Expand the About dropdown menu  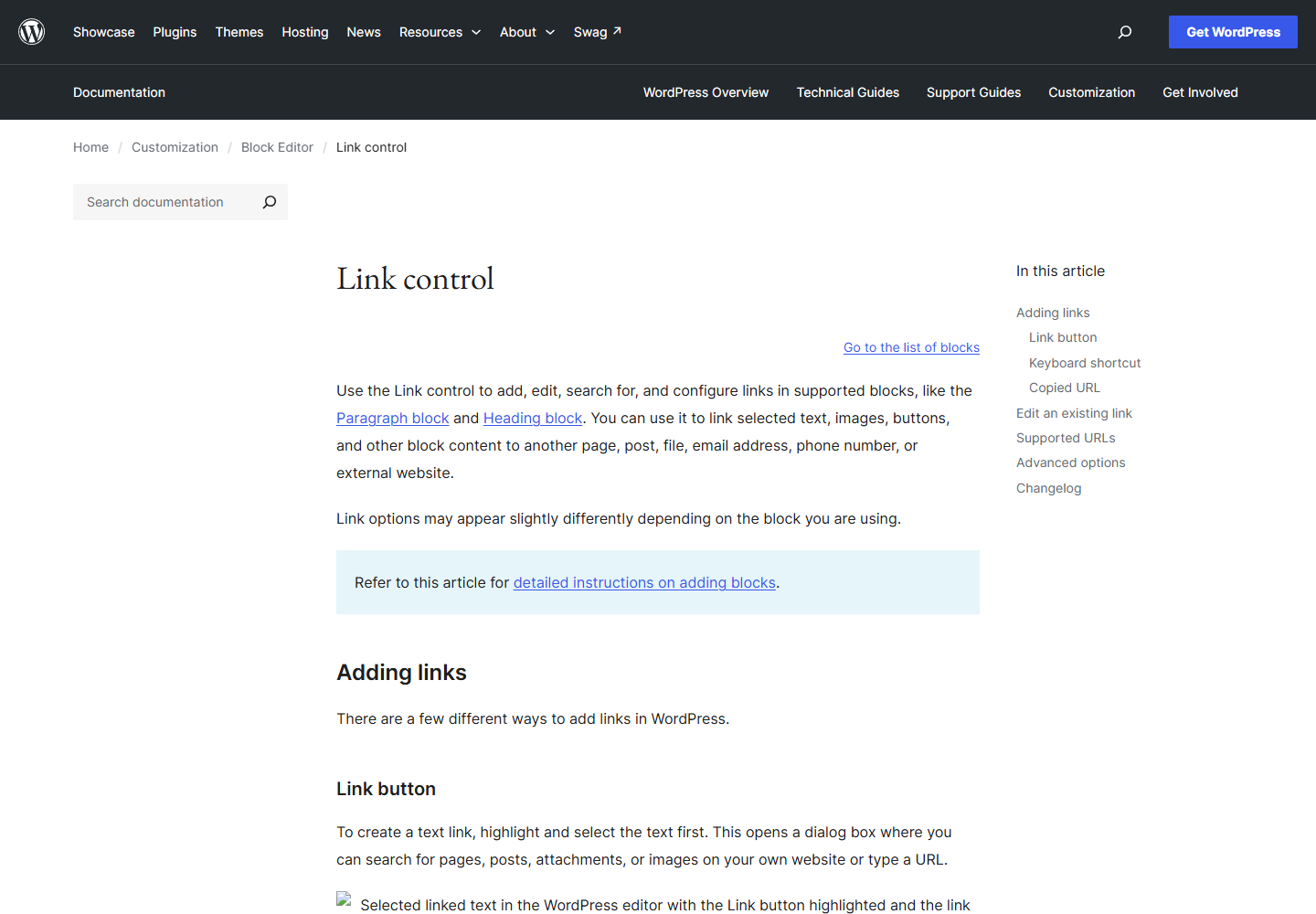[x=527, y=32]
